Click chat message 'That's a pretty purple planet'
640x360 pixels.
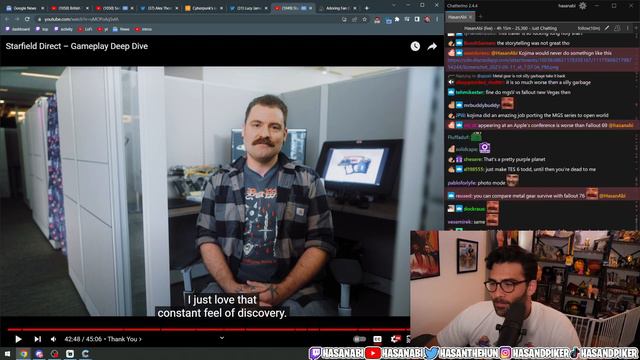point(514,159)
